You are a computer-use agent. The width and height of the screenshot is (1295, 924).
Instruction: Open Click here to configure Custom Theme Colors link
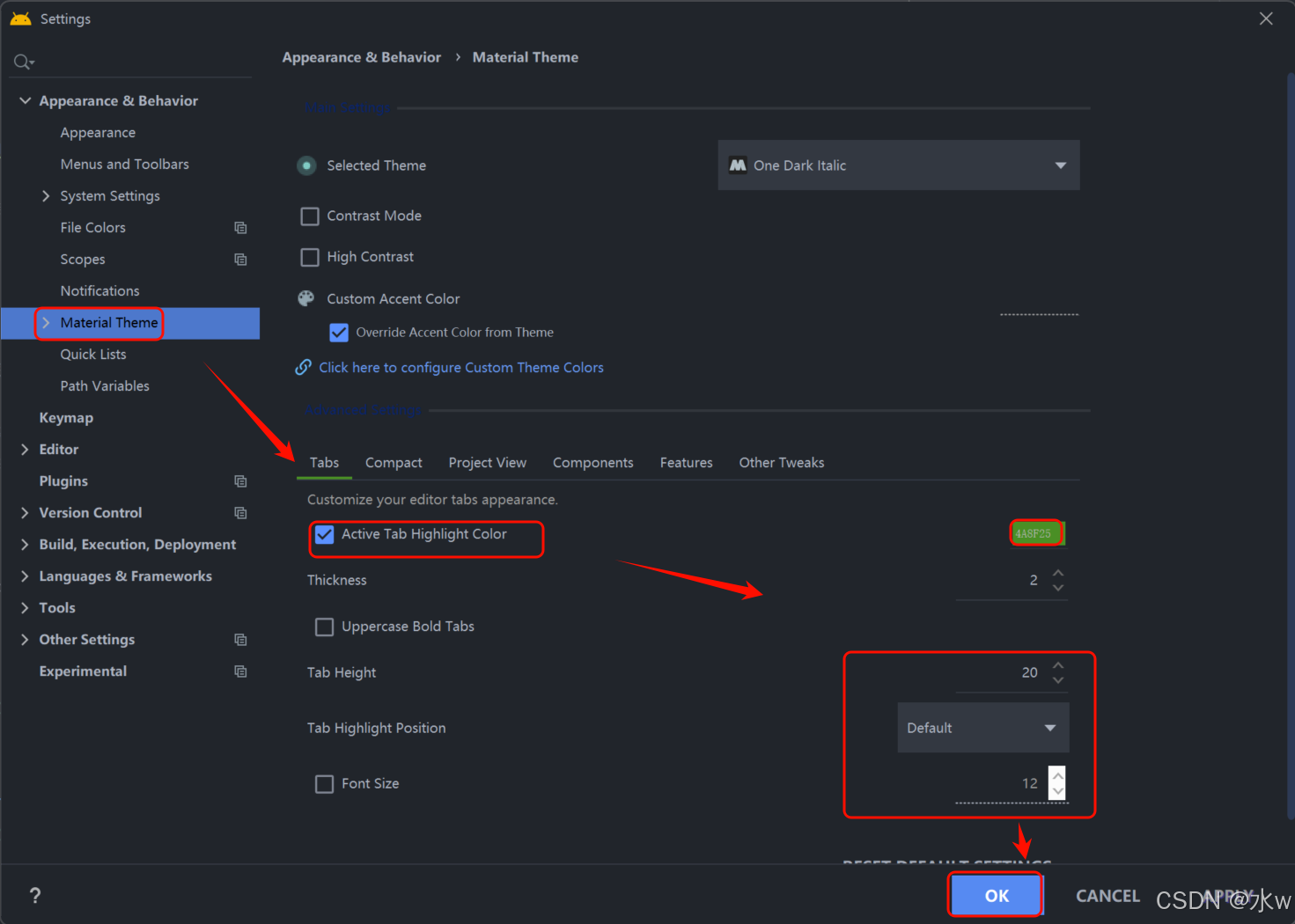point(461,368)
